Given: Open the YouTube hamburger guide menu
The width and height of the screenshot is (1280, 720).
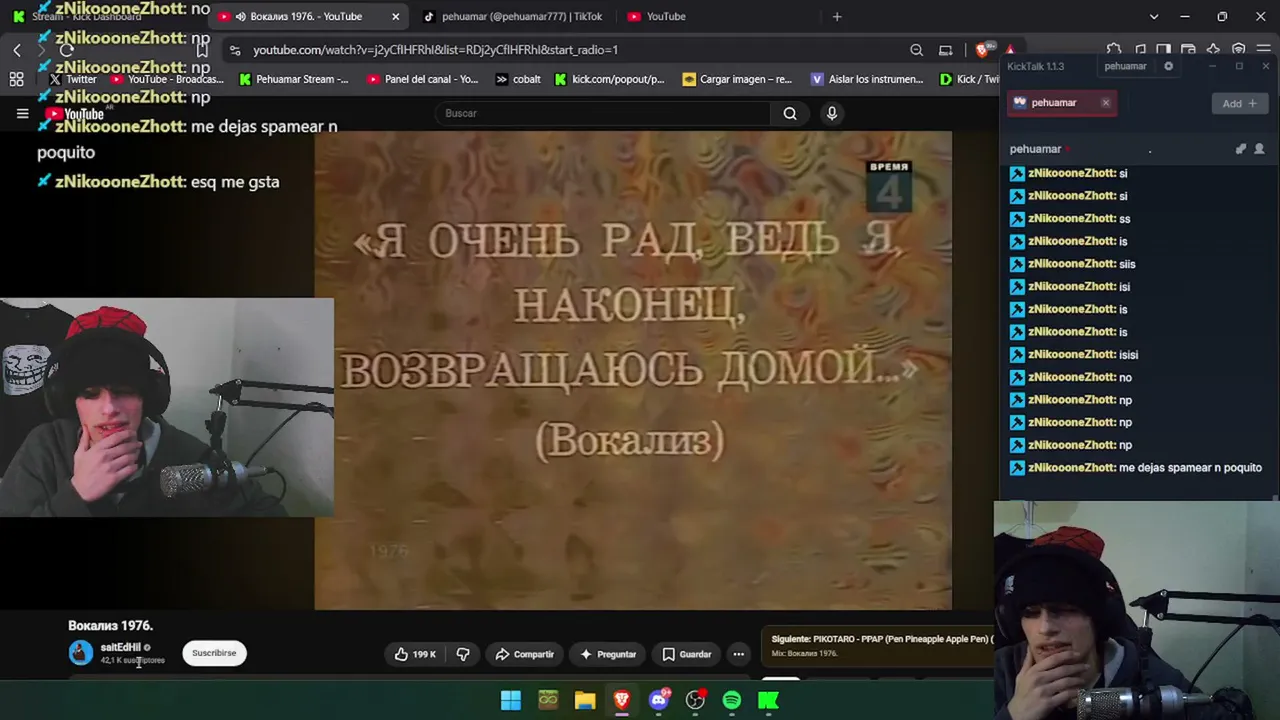Looking at the screenshot, I should (x=22, y=113).
